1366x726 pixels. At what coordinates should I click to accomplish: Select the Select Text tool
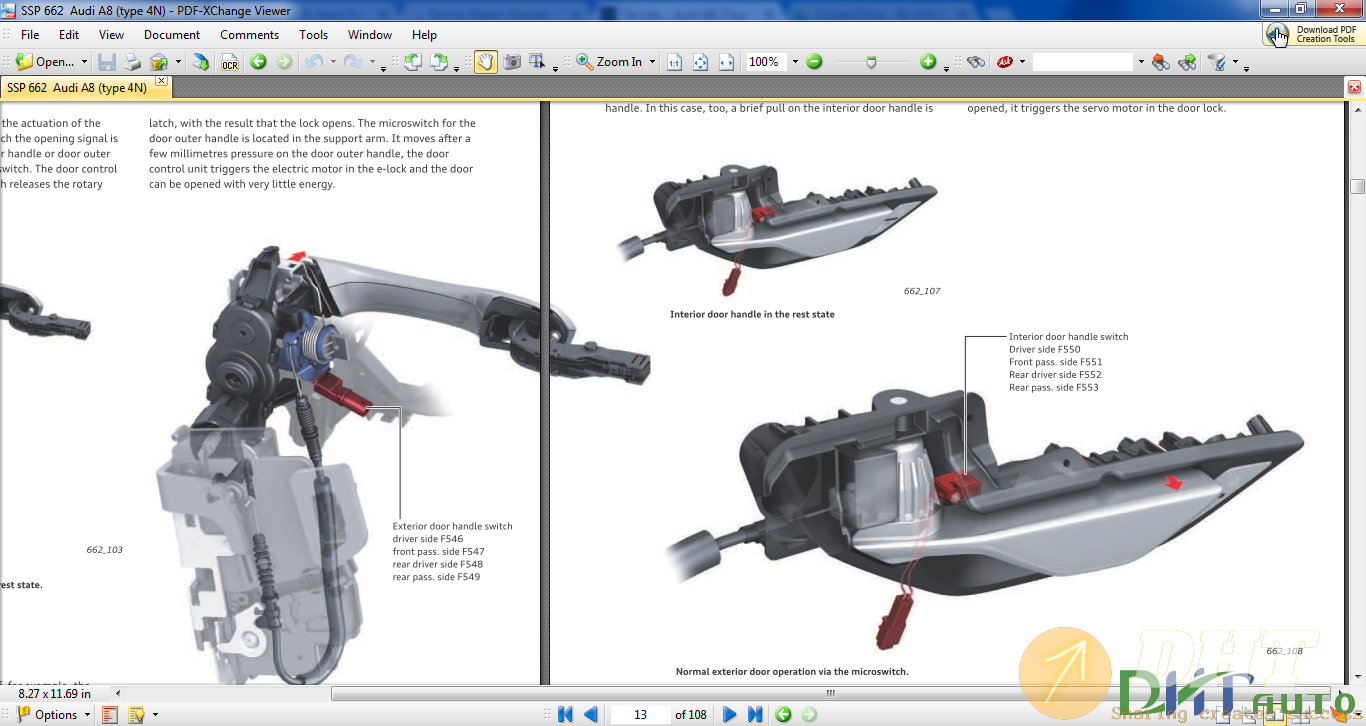pos(537,62)
